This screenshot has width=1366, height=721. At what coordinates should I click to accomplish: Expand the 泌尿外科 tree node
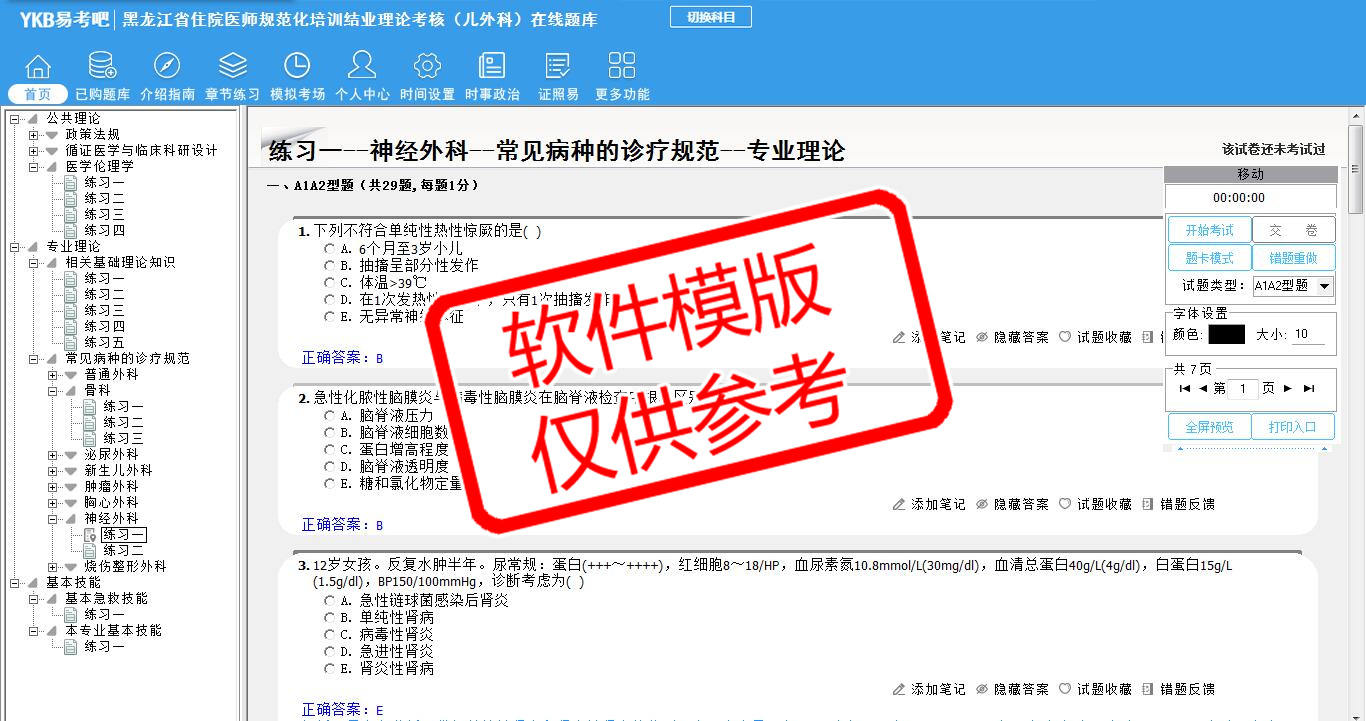click(53, 455)
